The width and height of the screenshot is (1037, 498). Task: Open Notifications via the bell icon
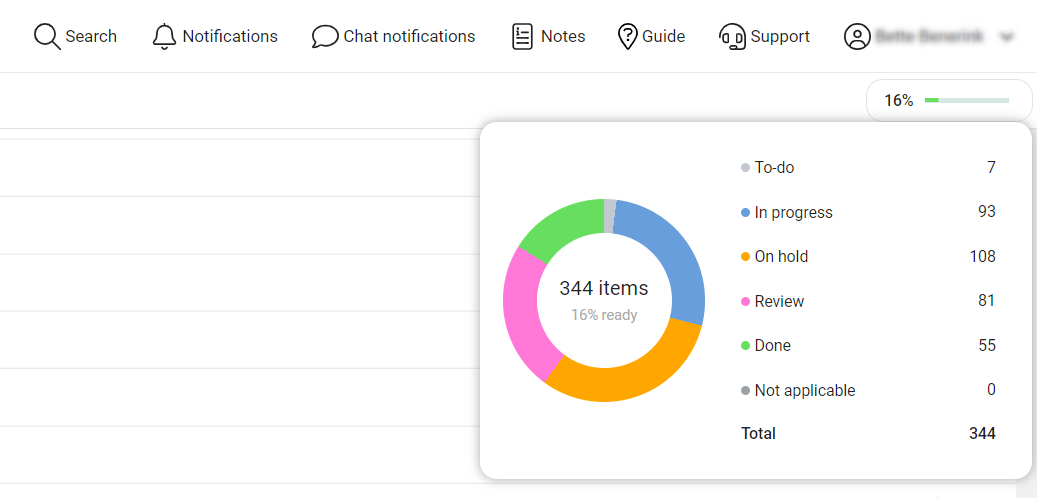point(164,37)
